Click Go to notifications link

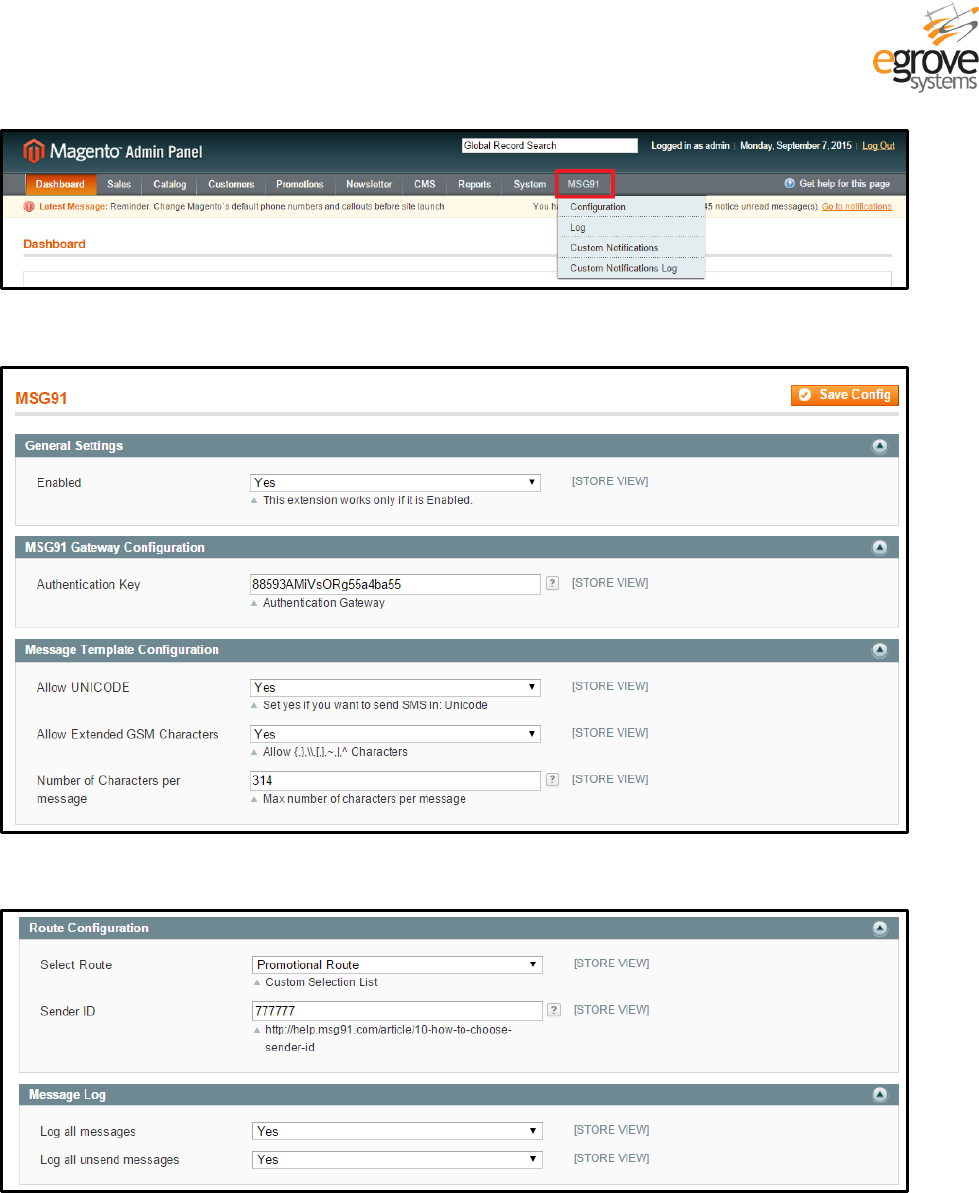[857, 207]
